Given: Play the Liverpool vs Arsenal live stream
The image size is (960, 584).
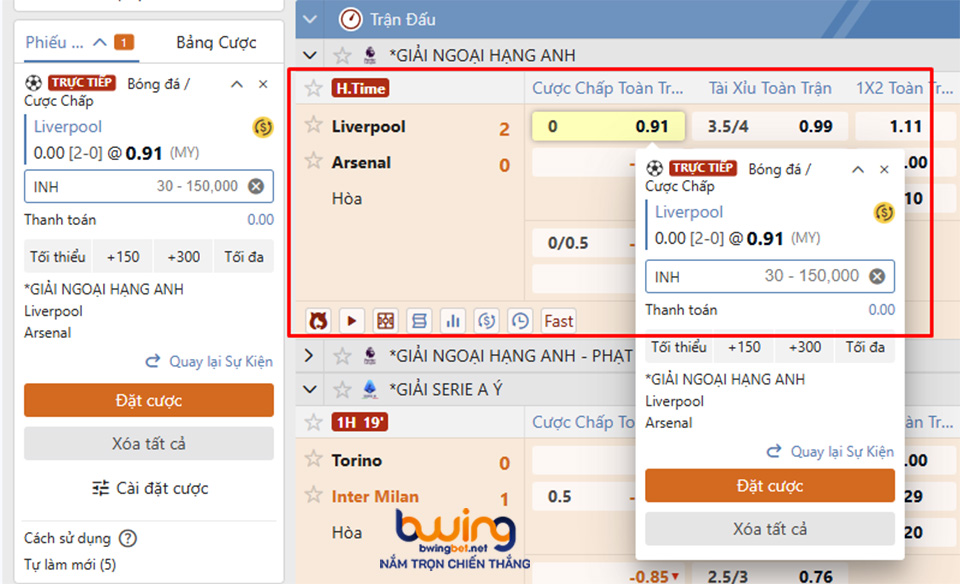Looking at the screenshot, I should point(351,321).
